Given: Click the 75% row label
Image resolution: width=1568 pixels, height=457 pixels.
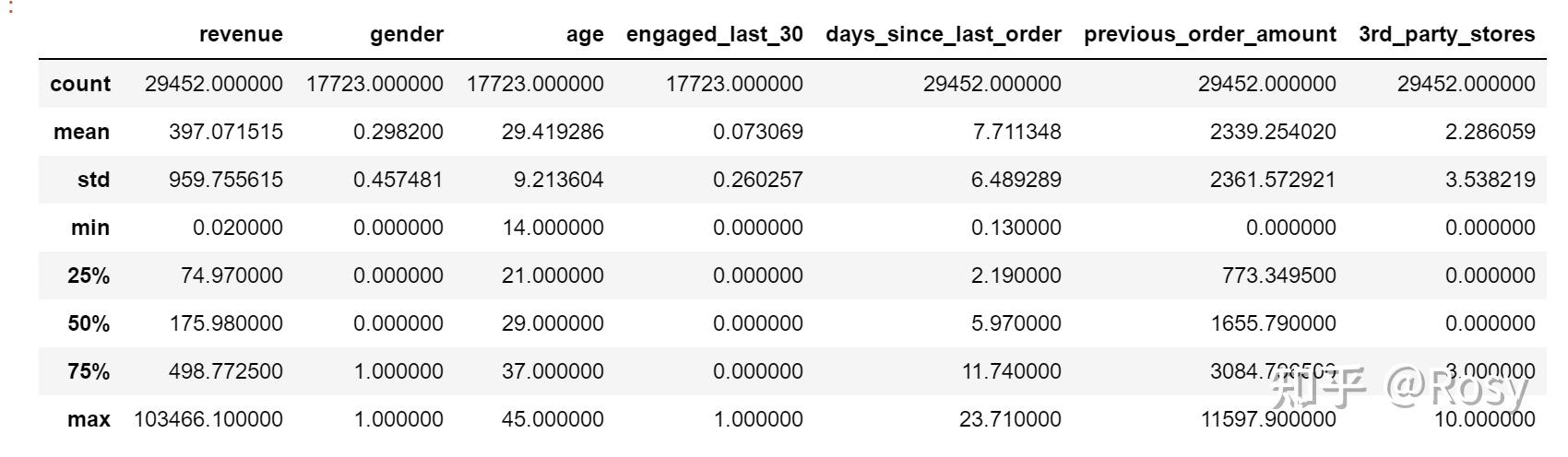Looking at the screenshot, I should [89, 371].
